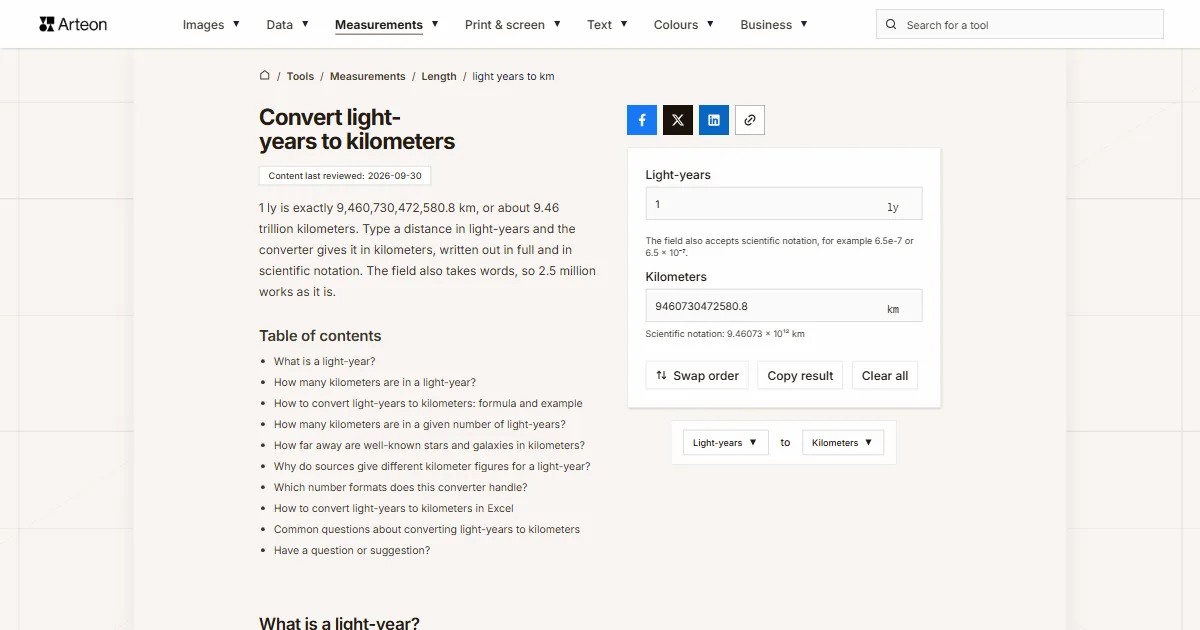Swap the conversion order
The image size is (1200, 630).
pos(697,376)
